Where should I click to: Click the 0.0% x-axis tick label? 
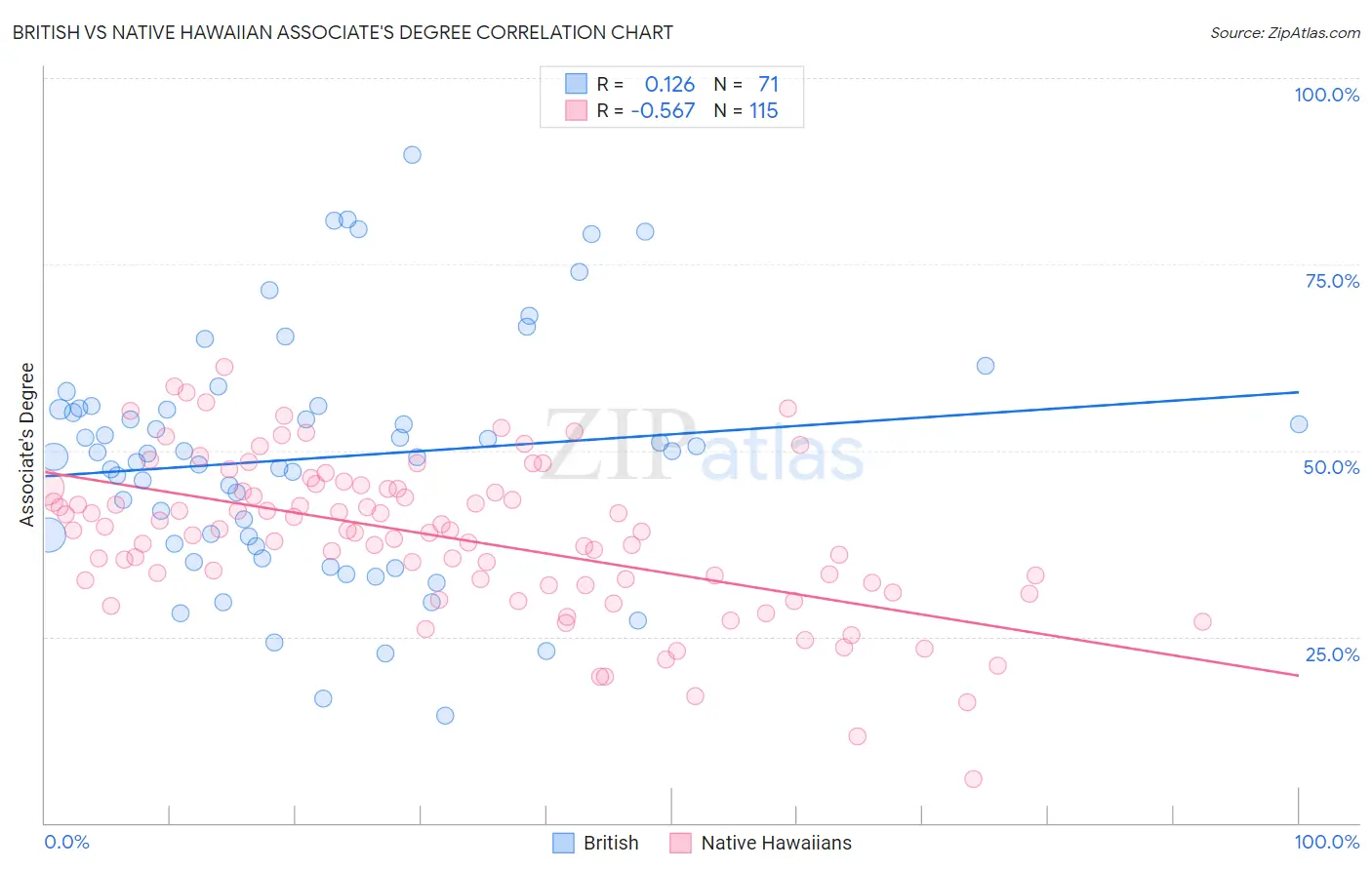pos(67,842)
